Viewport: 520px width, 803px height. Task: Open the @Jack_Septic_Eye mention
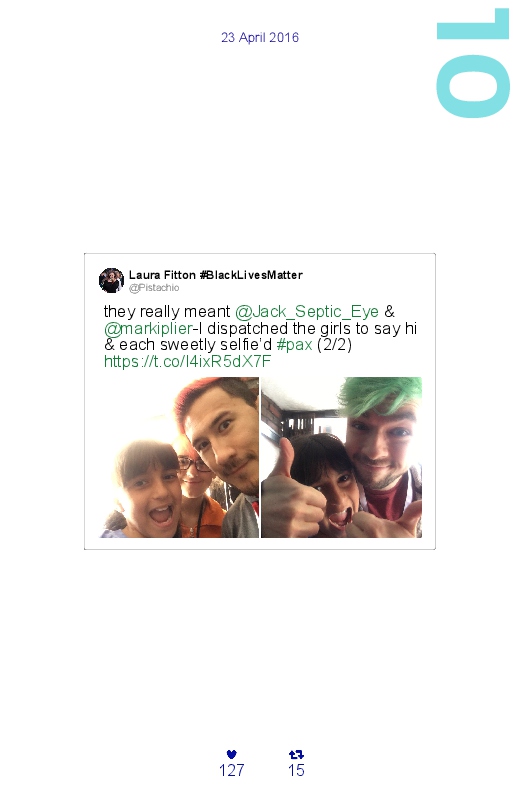point(307,311)
